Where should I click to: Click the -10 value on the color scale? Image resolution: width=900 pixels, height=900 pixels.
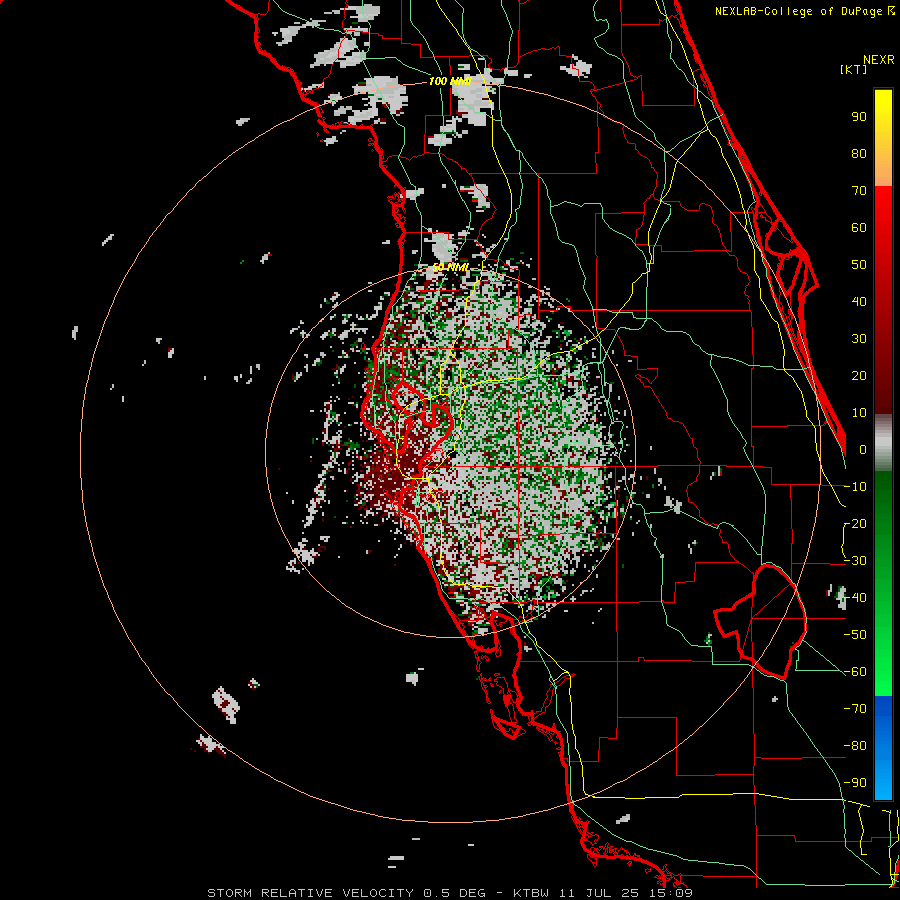(x=855, y=487)
